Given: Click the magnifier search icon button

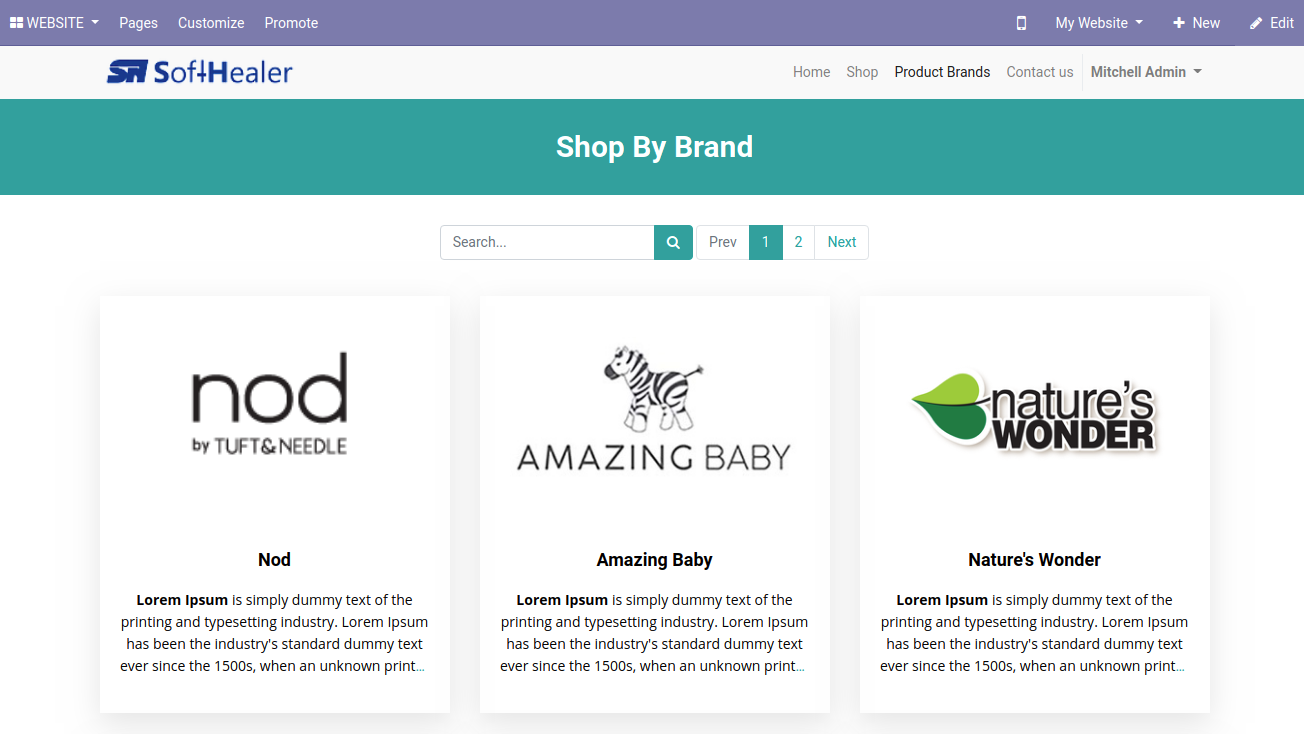Looking at the screenshot, I should [x=673, y=242].
